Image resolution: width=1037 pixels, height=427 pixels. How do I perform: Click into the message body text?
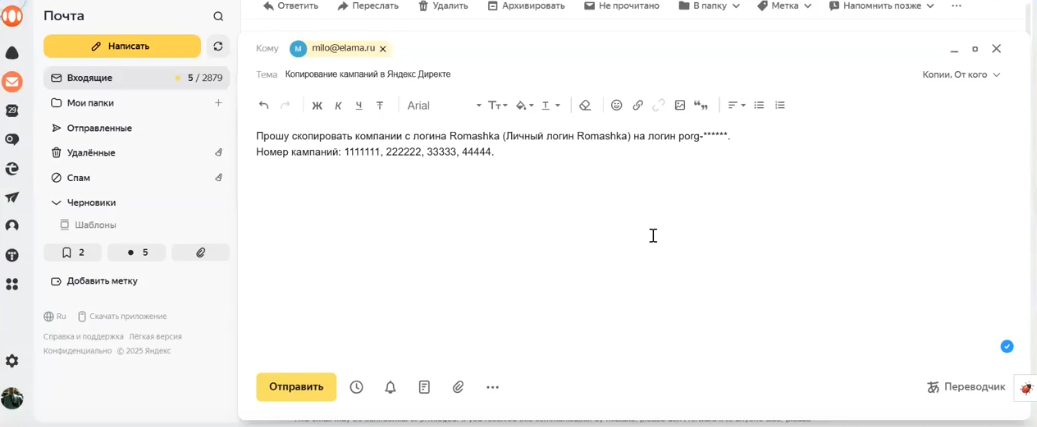click(493, 144)
